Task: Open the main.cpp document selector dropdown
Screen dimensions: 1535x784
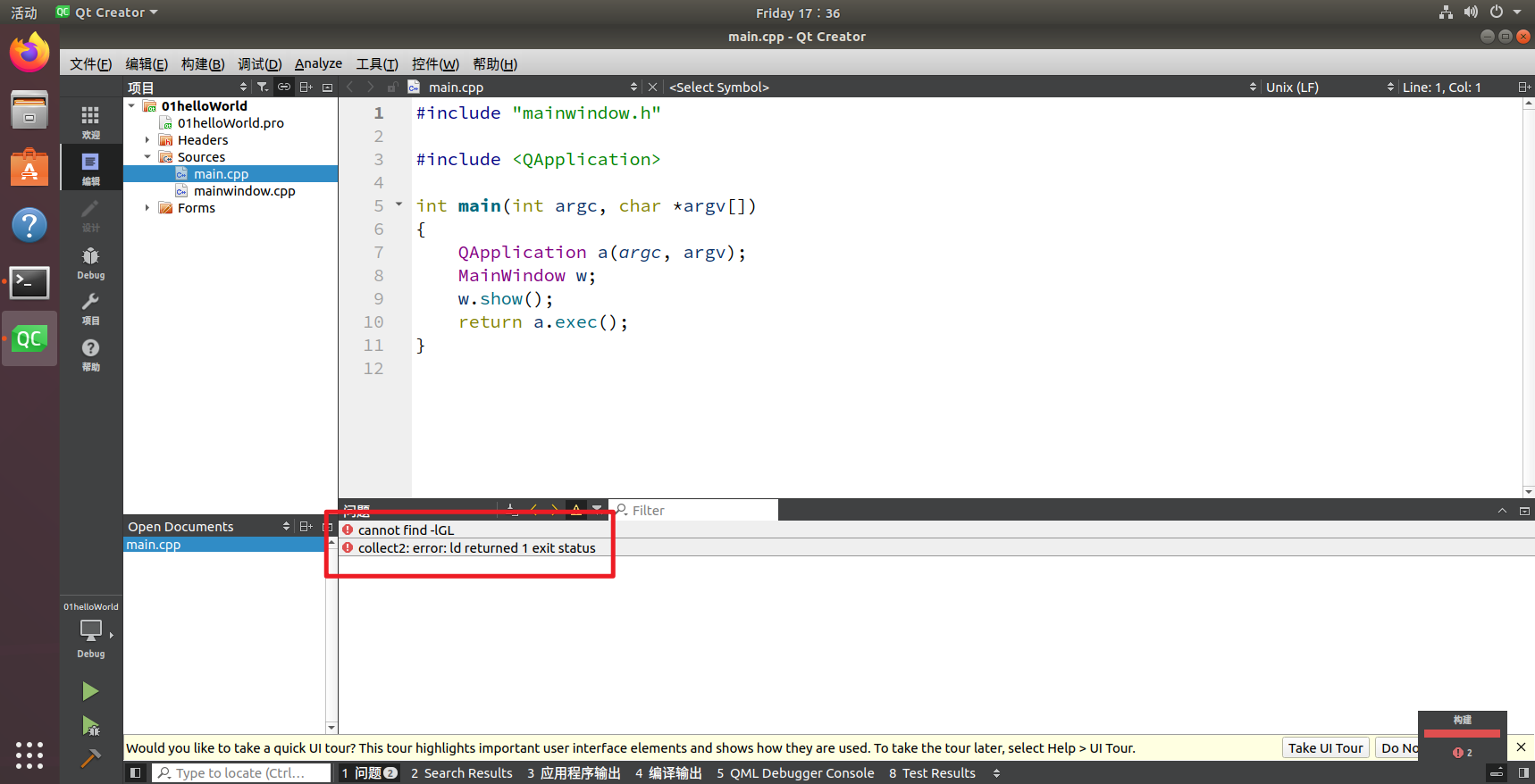Action: pyautogui.click(x=532, y=87)
